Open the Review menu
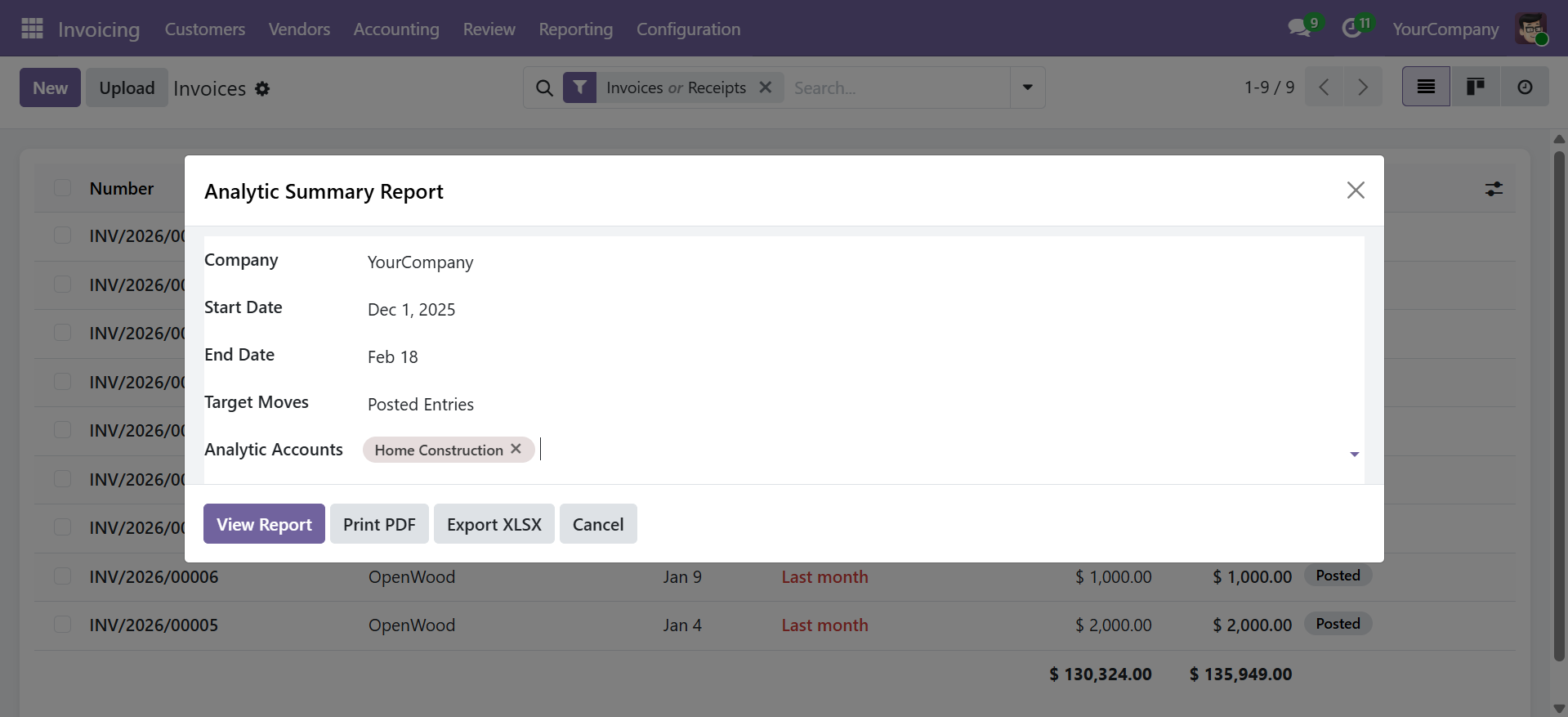Screen dimensions: 1568x717 [x=489, y=29]
